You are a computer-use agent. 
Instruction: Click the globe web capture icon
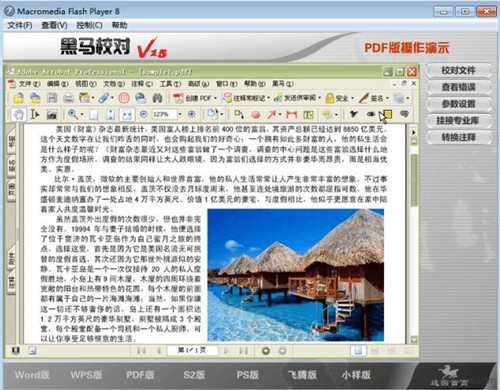click(x=140, y=98)
